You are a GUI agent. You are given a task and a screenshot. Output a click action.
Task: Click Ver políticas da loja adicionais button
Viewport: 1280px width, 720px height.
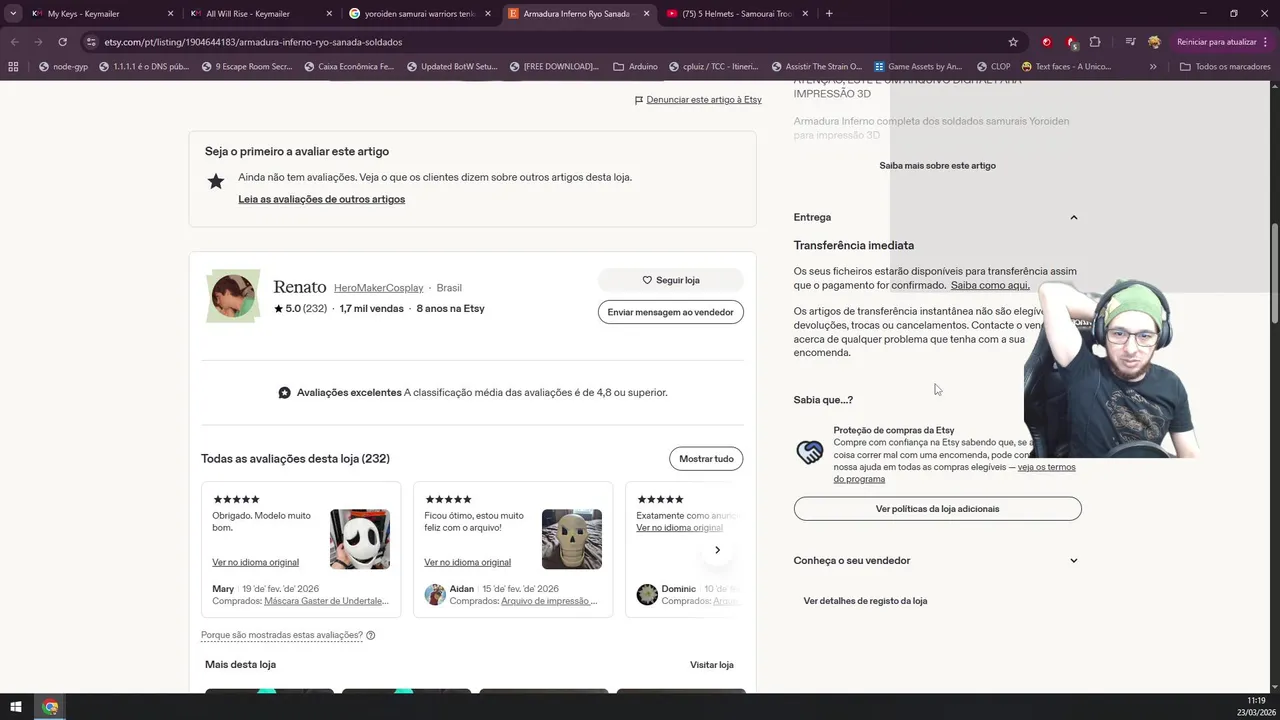pos(937,509)
